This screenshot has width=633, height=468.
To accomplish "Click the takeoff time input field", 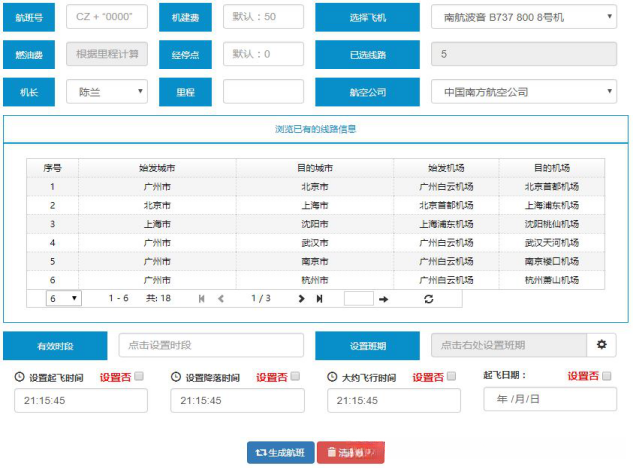I will pos(81,401).
